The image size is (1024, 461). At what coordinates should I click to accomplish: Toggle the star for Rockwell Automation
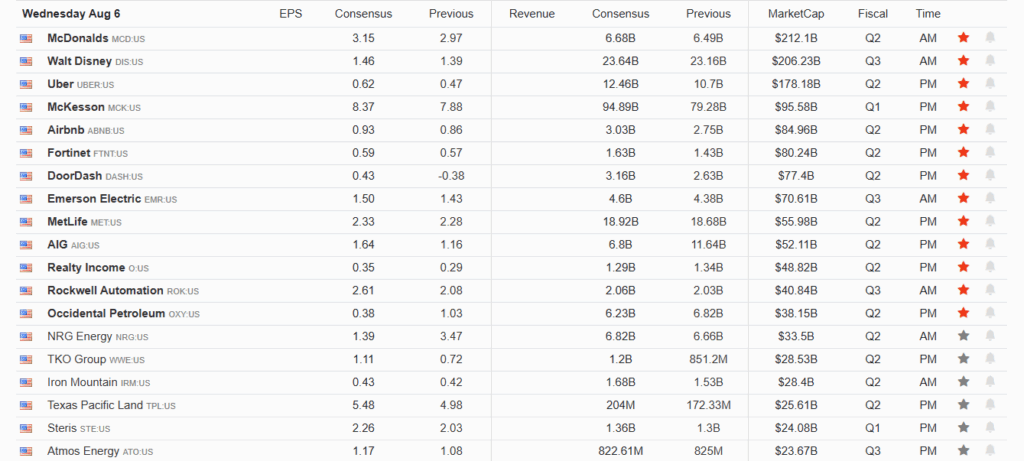click(964, 290)
